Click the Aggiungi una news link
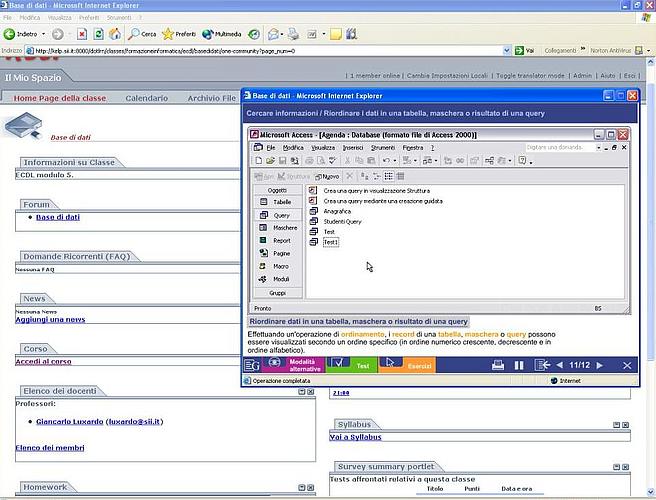Screen dimensions: 656x500 [x=49, y=320]
